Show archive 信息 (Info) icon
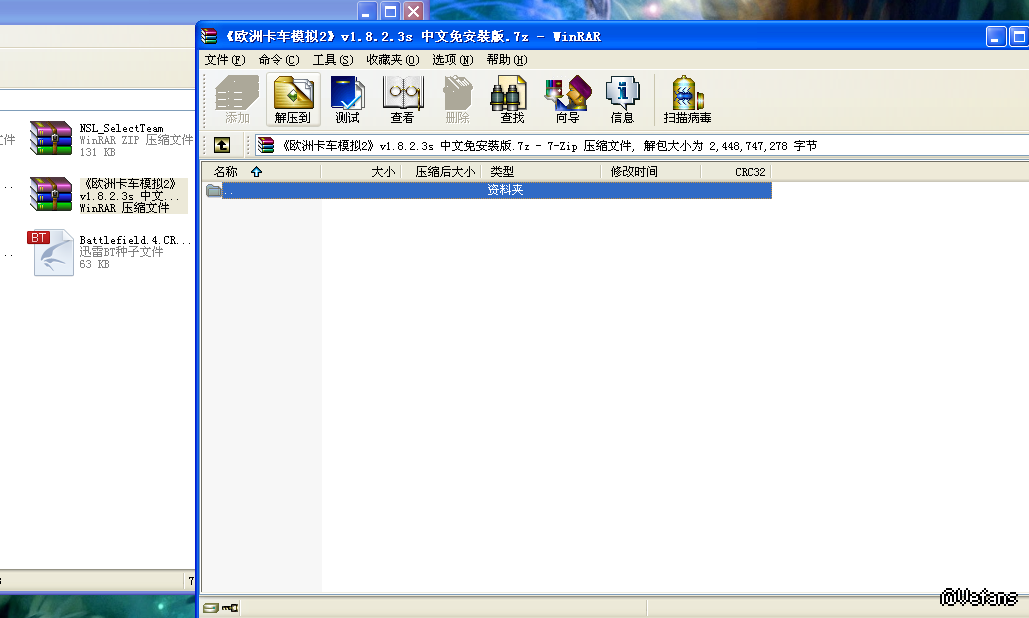 (622, 100)
